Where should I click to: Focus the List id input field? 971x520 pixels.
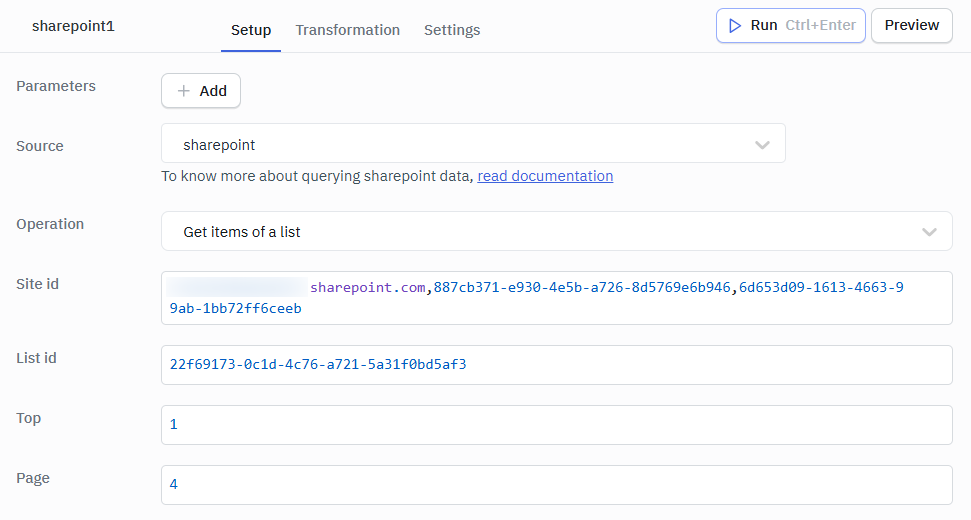557,365
